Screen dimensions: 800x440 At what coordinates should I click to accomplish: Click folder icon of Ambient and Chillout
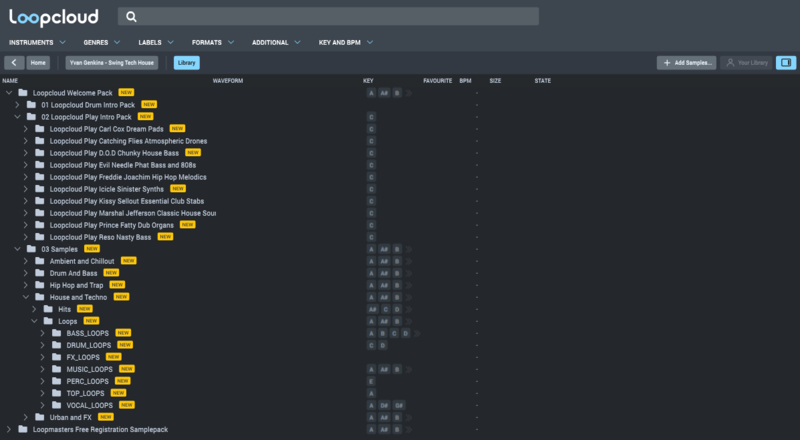click(40, 261)
